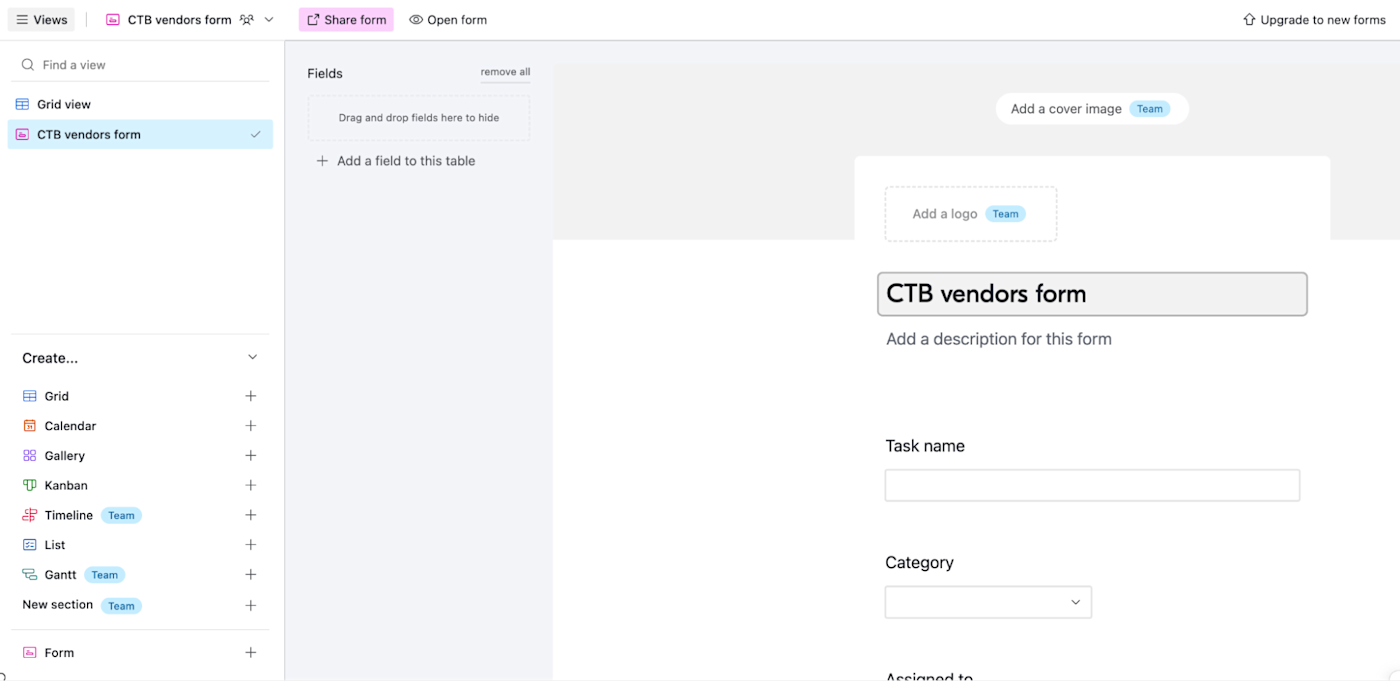Click Add a field to this table

(x=396, y=161)
